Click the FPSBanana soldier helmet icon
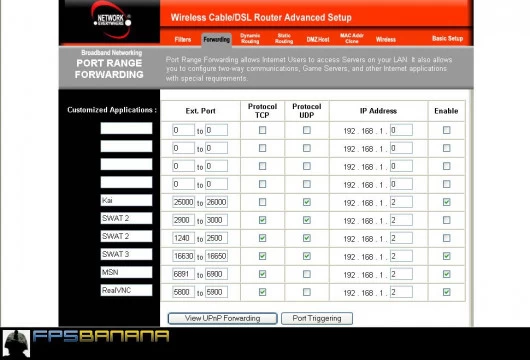The image size is (530, 360). click(x=16, y=343)
